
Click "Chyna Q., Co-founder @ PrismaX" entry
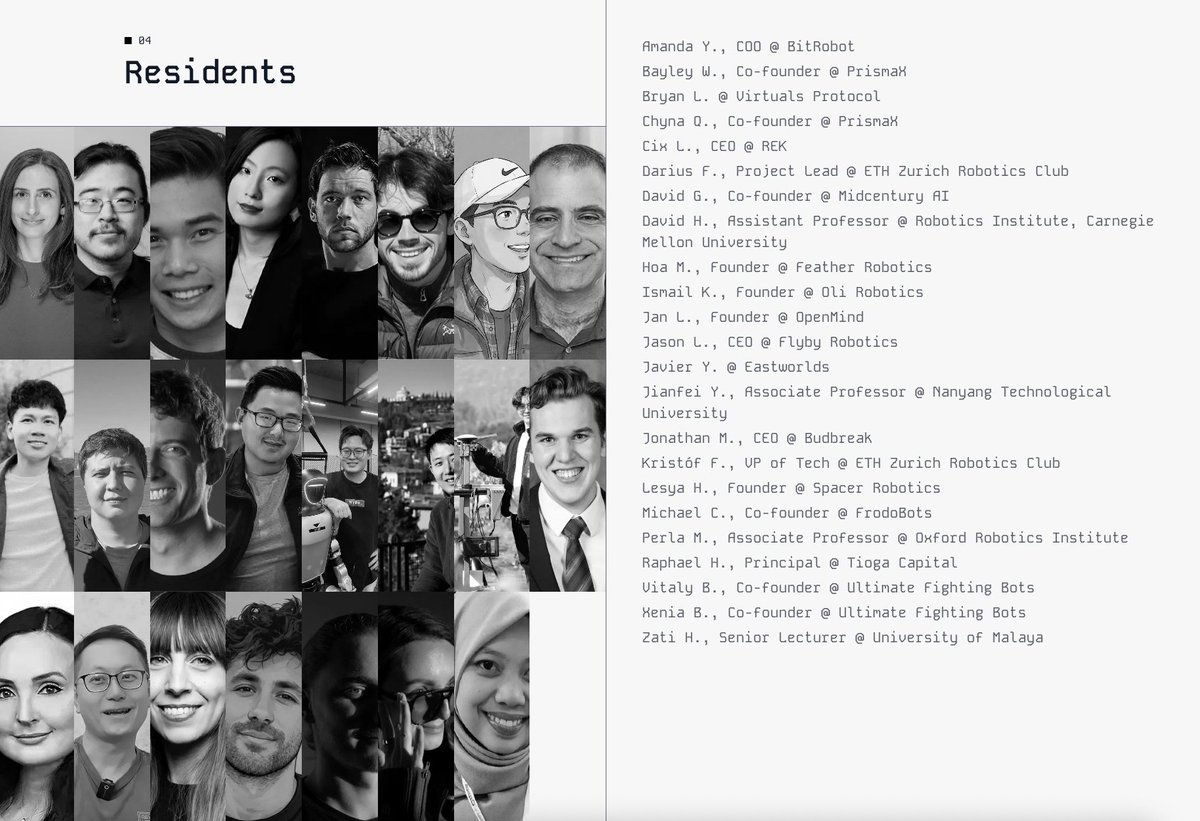[x=770, y=121]
